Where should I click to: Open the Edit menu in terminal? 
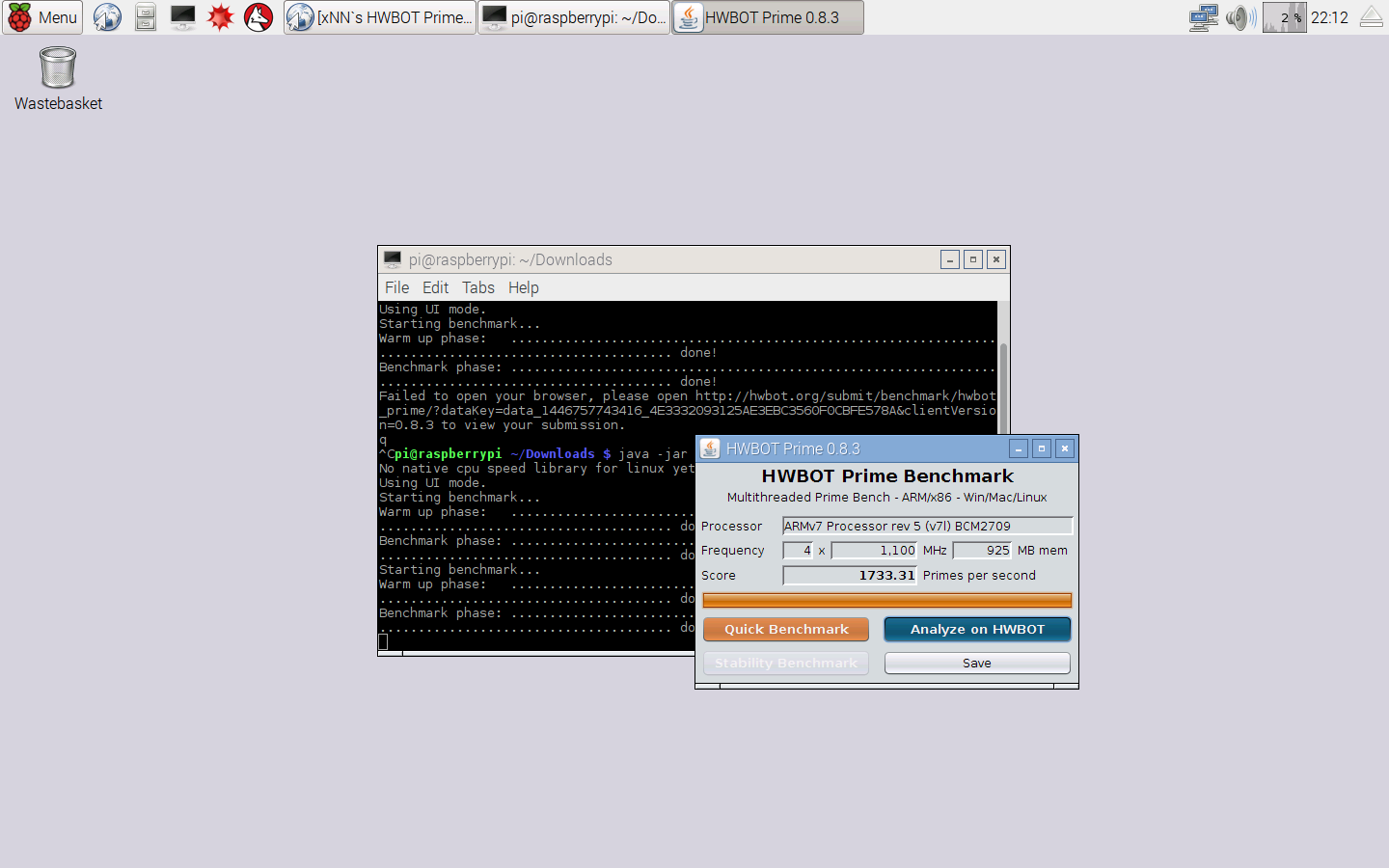[435, 287]
